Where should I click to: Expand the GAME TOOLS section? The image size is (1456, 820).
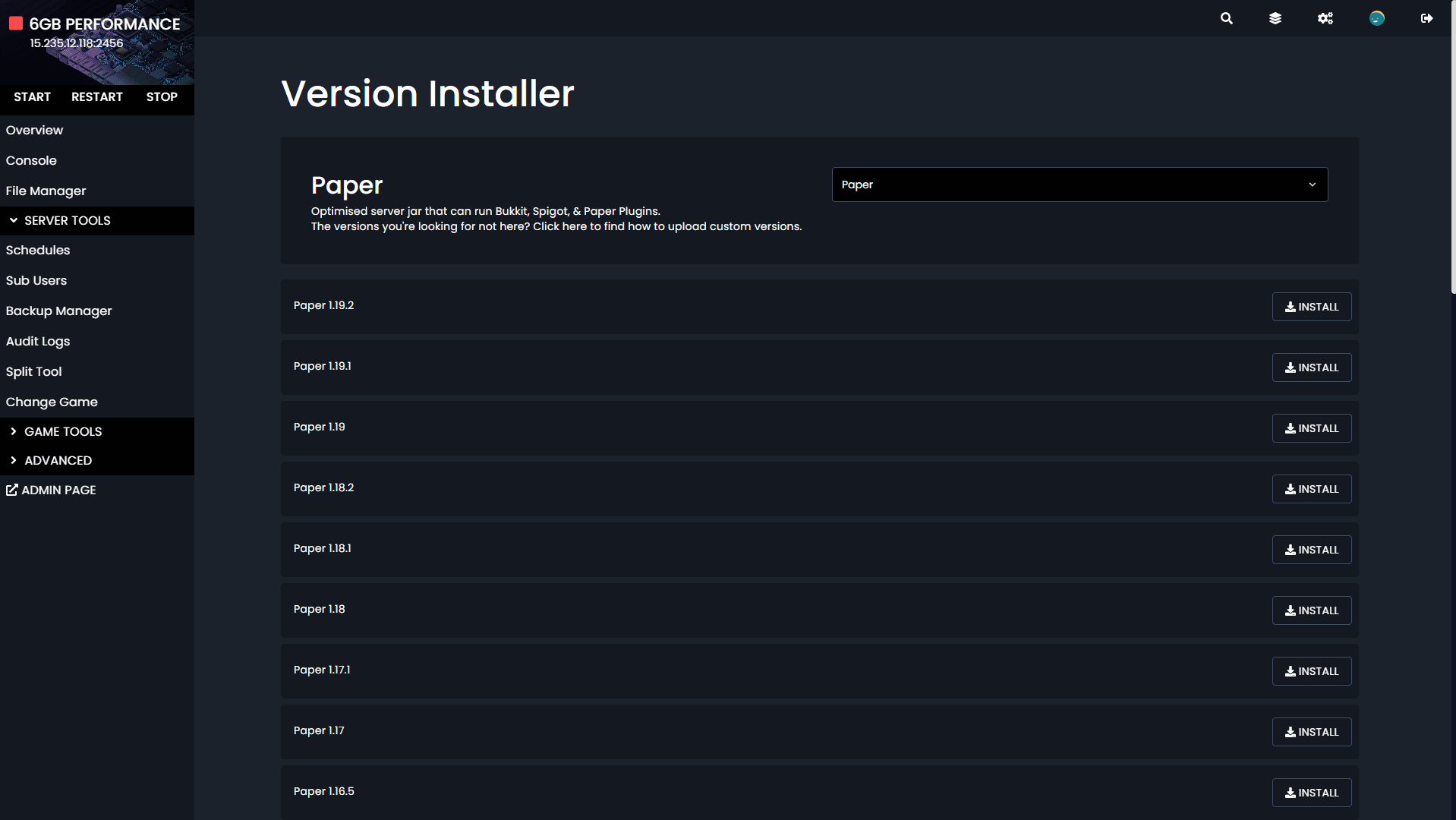pyautogui.click(x=97, y=431)
